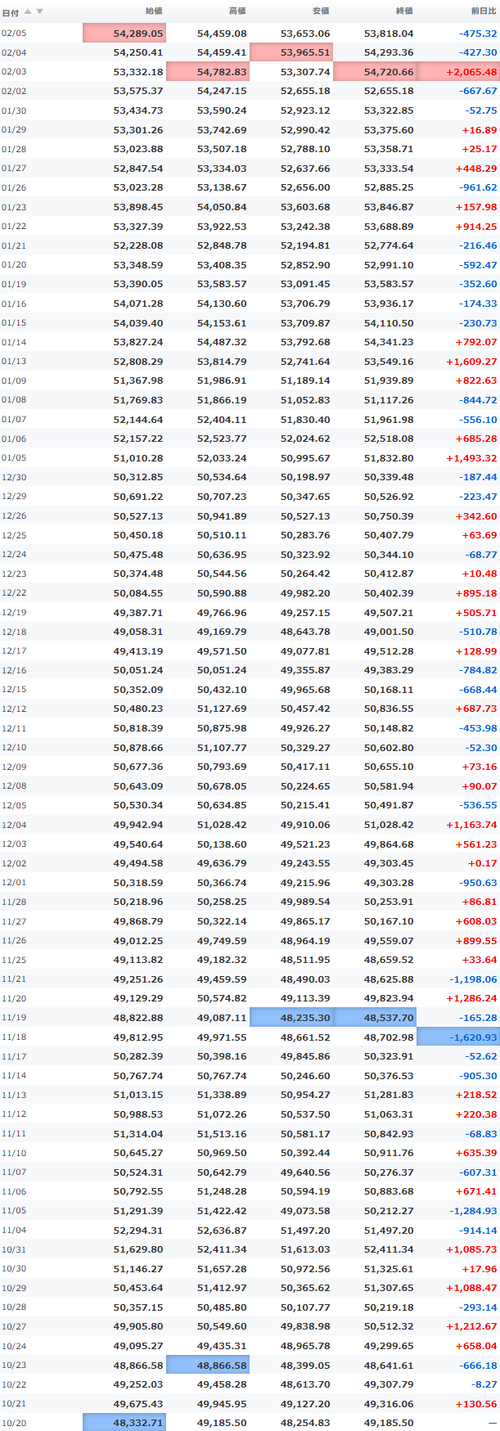The image size is (500, 1431).
Task: Click the date cell 10/20
Action: tap(14, 1422)
